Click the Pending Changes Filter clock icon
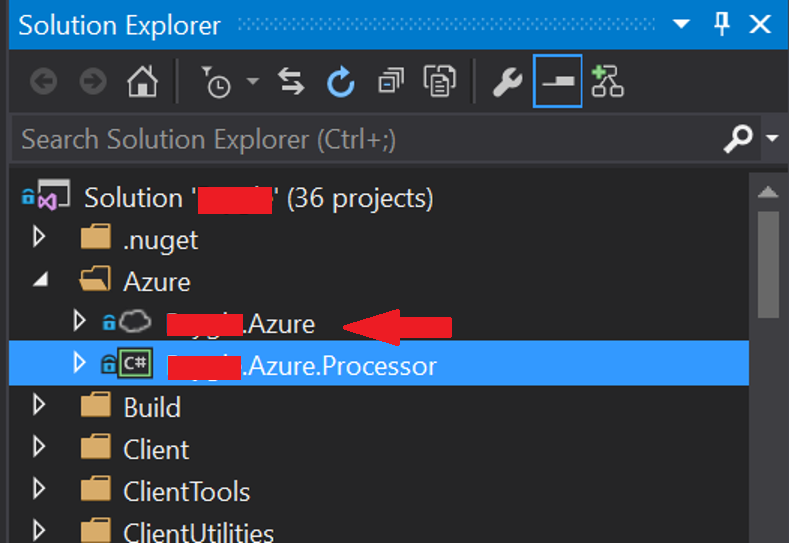Screen dimensions: 789x543 pyautogui.click(x=217, y=82)
